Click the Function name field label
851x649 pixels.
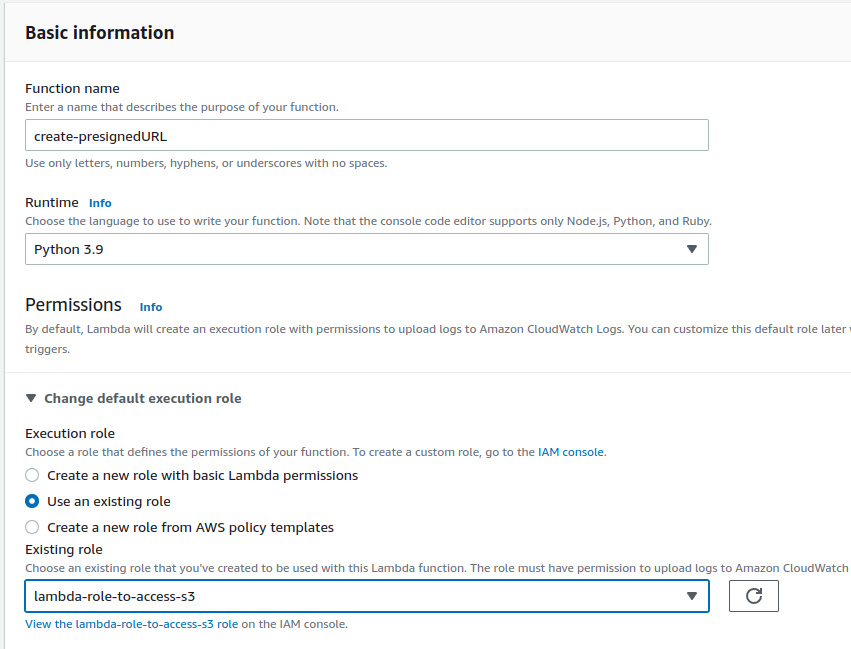72,88
